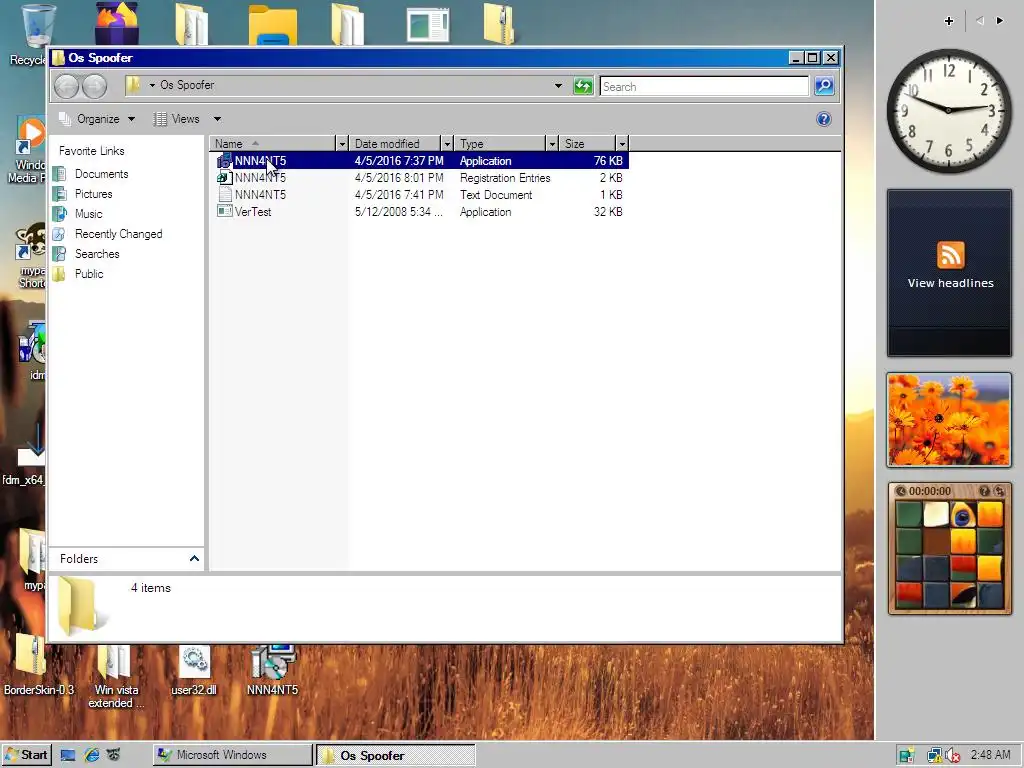Image resolution: width=1024 pixels, height=768 pixels.
Task: Launch Internet Explorer from Quick Launch
Action: click(91, 756)
